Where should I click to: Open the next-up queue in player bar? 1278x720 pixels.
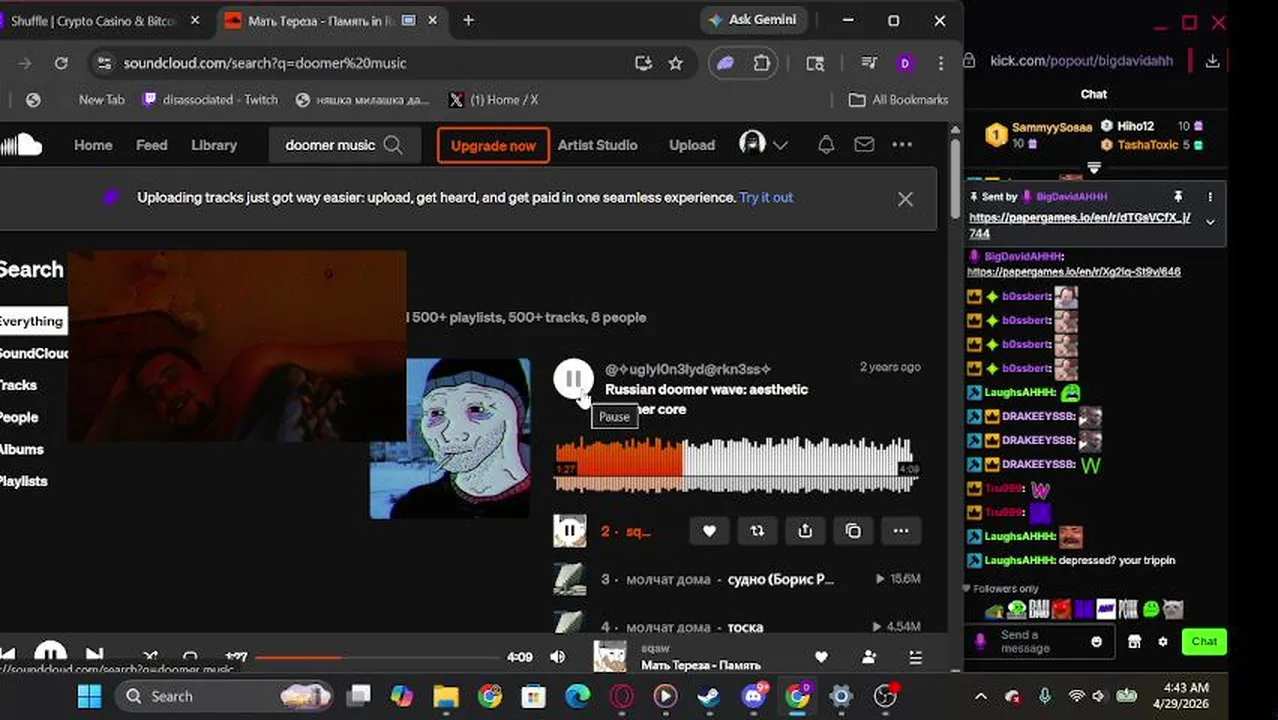tap(915, 657)
